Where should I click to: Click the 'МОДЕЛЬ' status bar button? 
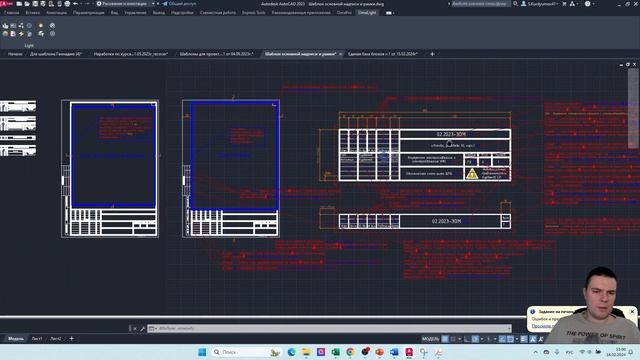430,339
